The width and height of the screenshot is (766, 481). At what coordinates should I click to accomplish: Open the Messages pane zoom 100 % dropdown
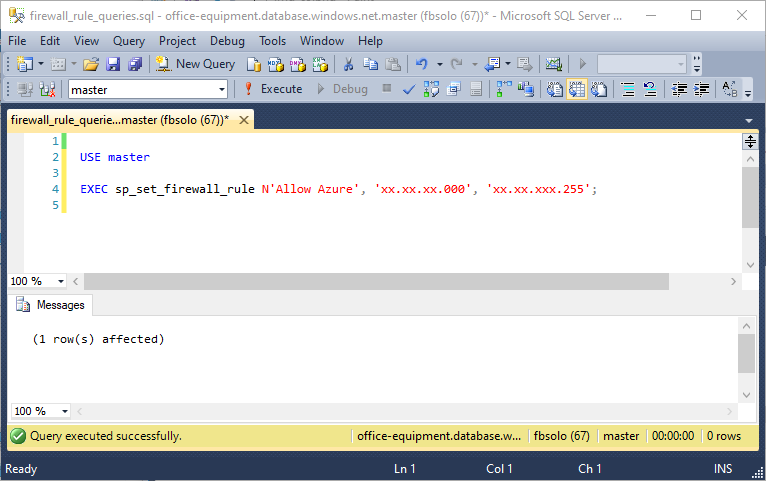tap(64, 411)
